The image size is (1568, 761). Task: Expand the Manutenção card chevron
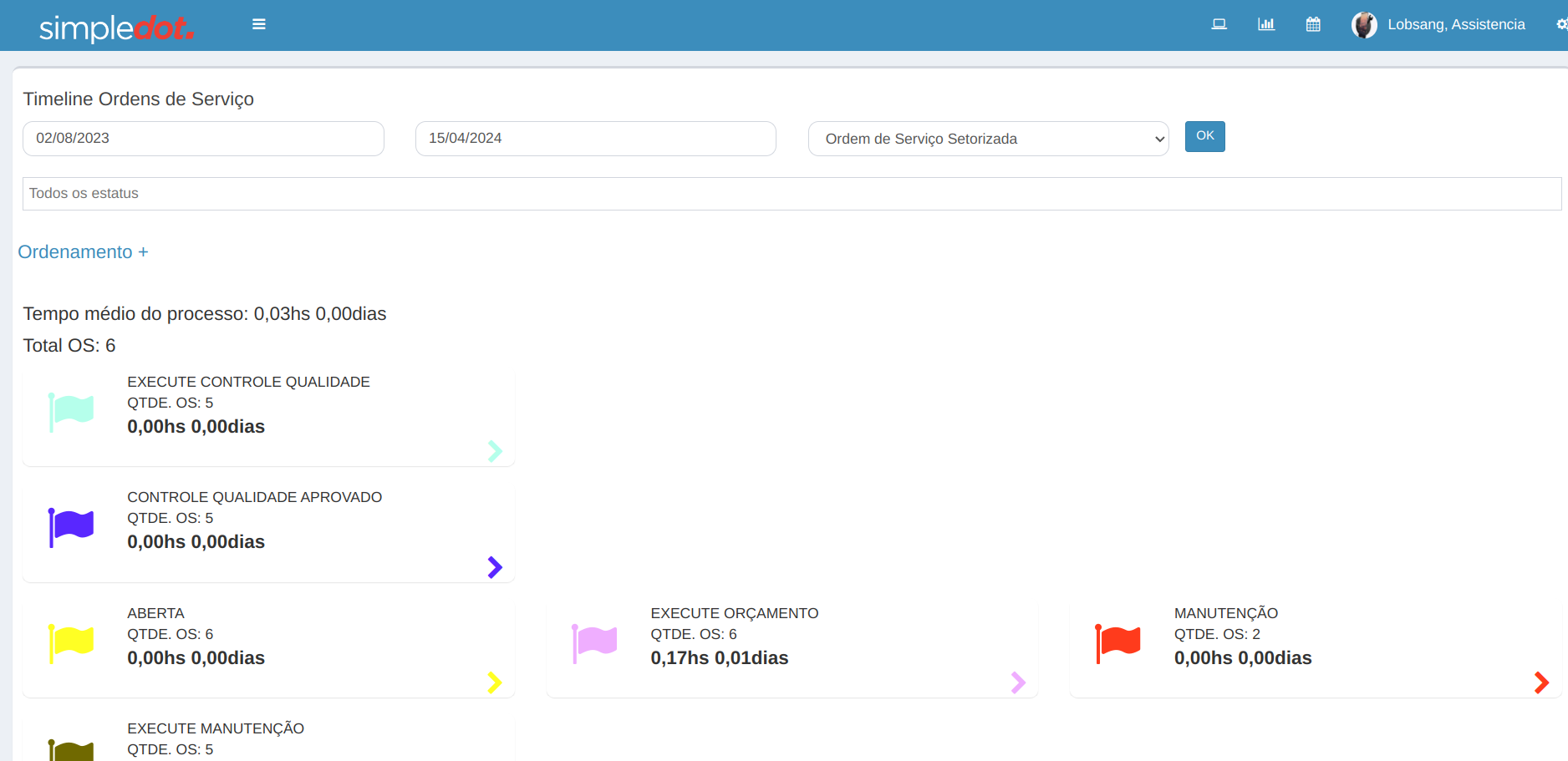[x=1541, y=682]
